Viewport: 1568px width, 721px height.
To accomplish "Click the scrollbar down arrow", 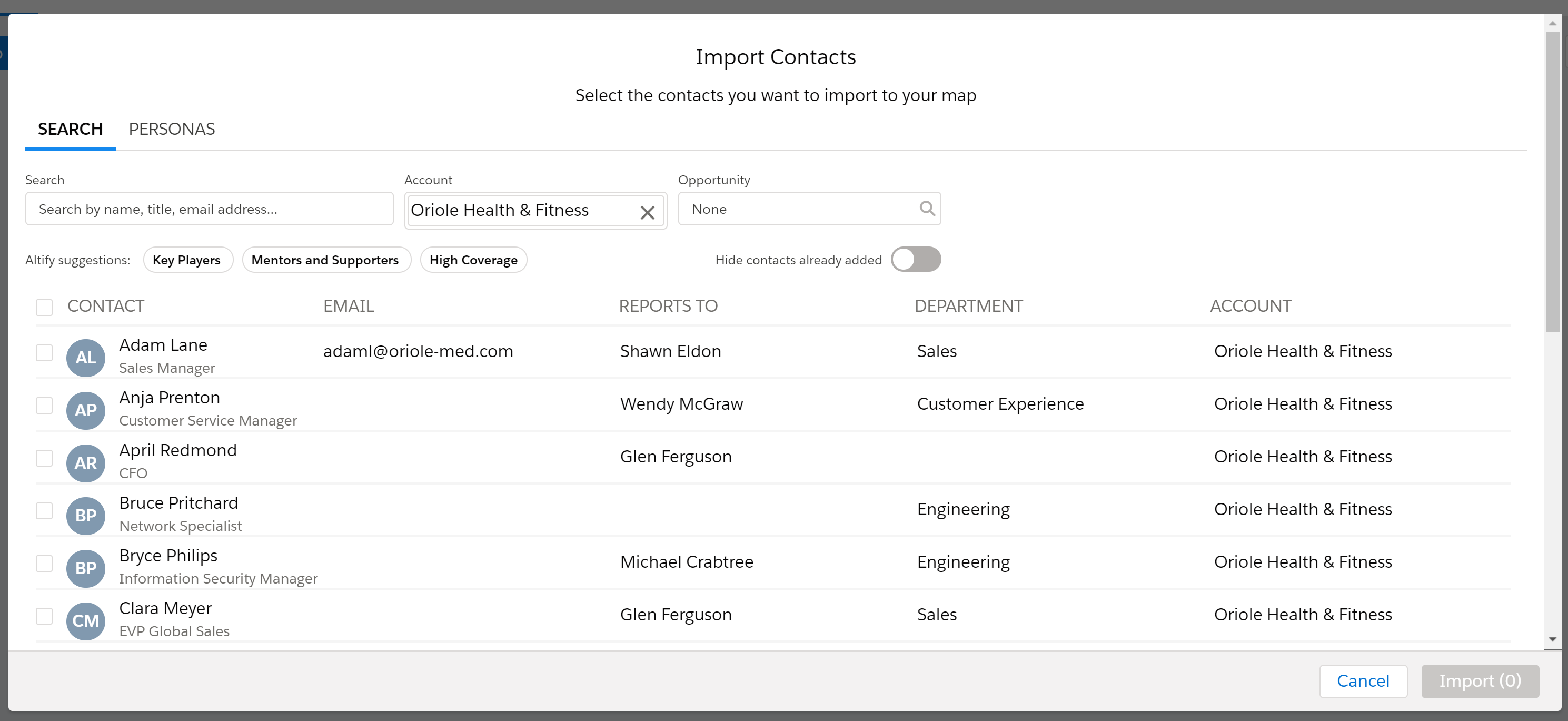I will coord(1552,639).
